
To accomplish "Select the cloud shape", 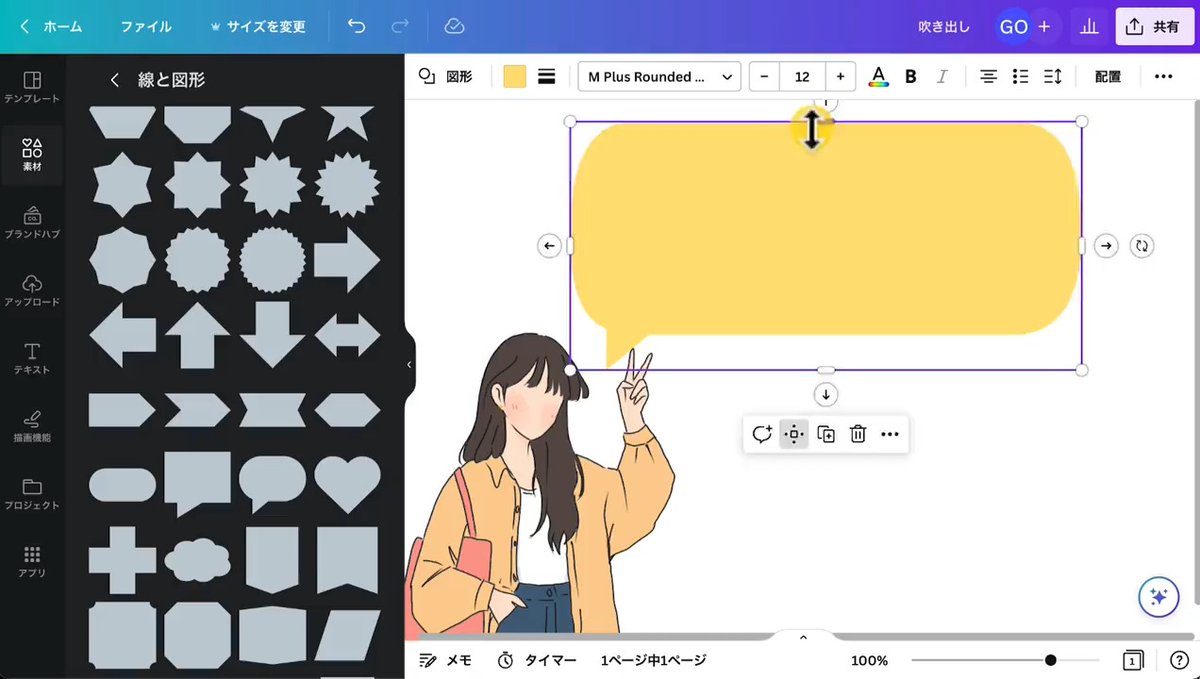I will 197,559.
